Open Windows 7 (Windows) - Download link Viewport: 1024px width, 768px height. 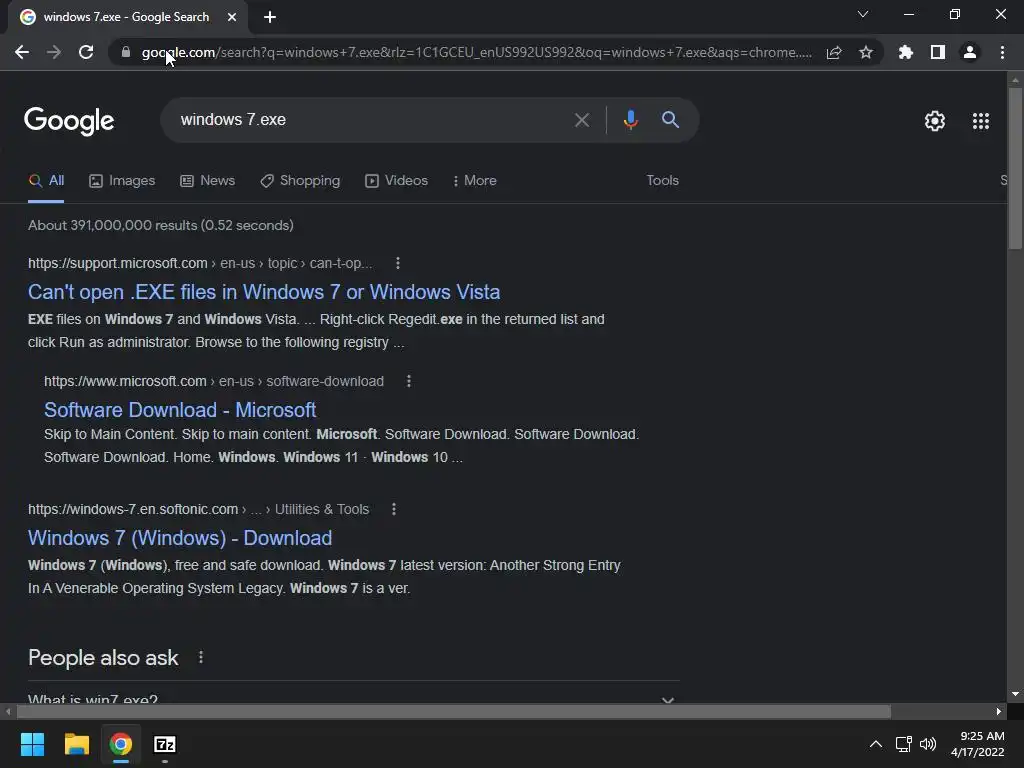tap(180, 538)
